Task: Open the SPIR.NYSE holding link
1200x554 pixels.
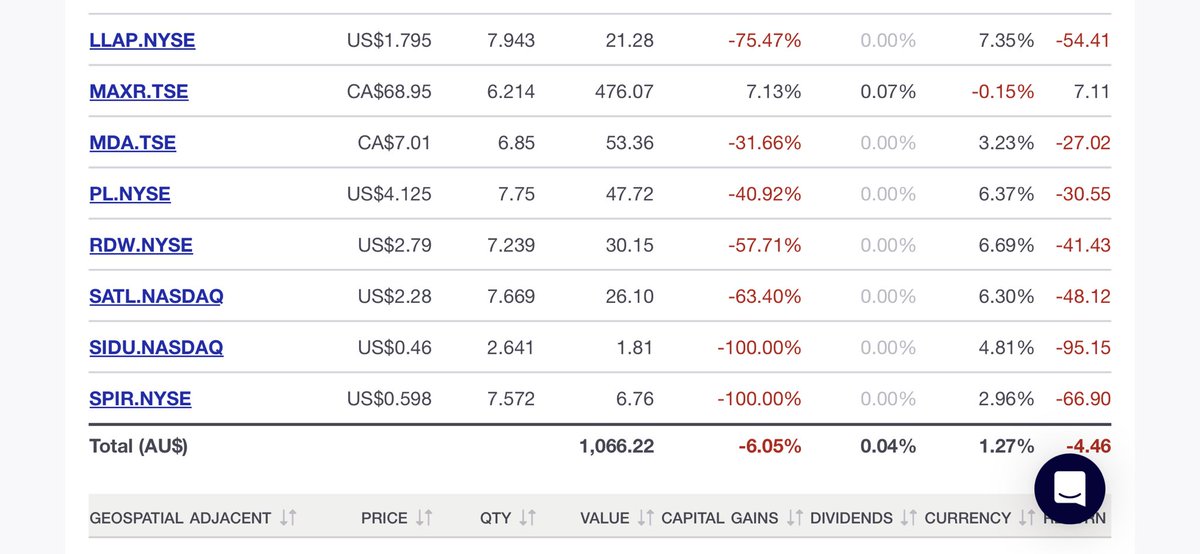Action: click(140, 399)
